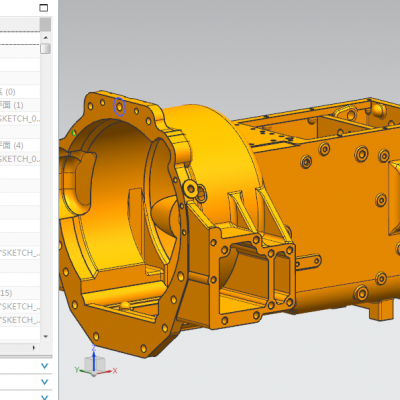
Task: Click the red X axis of the view triad
Action: click(108, 371)
